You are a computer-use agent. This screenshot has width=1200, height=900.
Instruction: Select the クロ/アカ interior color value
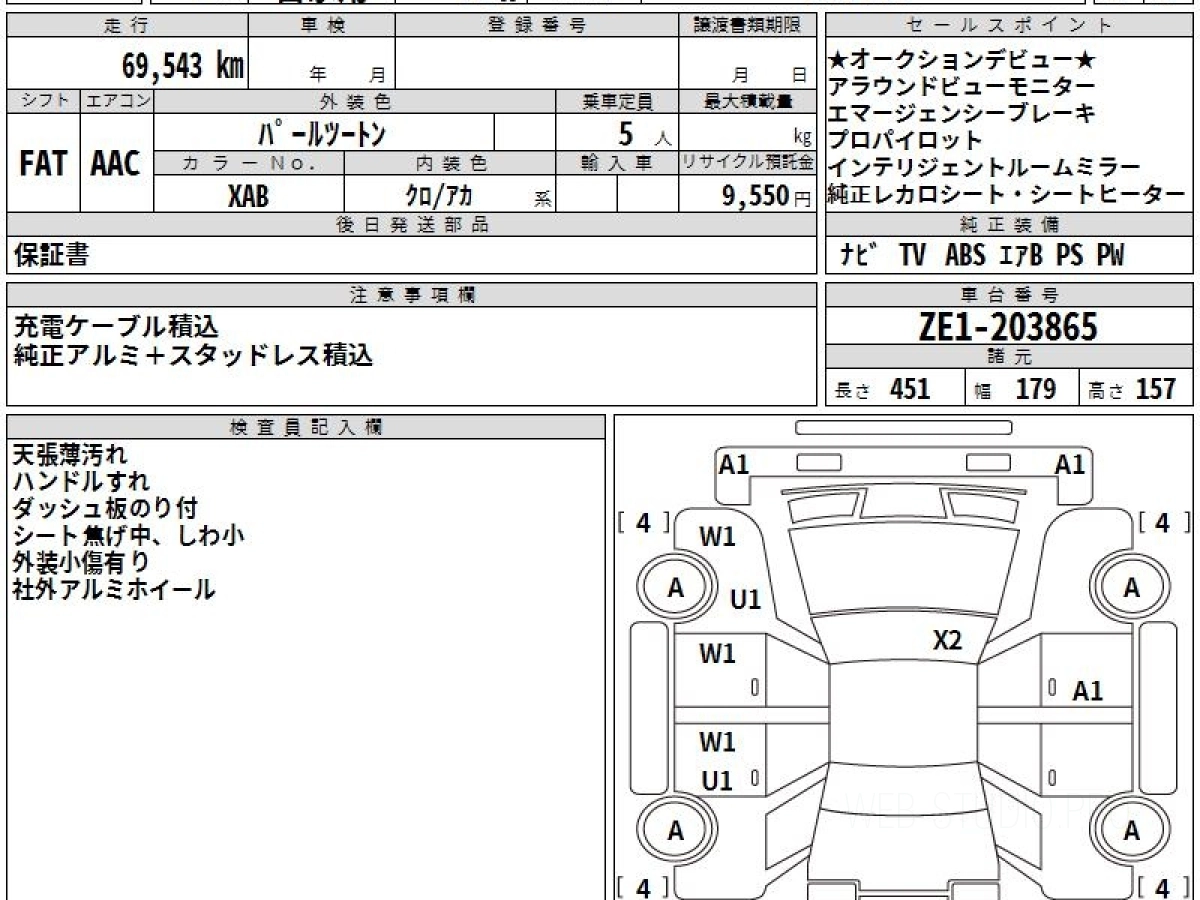438,195
